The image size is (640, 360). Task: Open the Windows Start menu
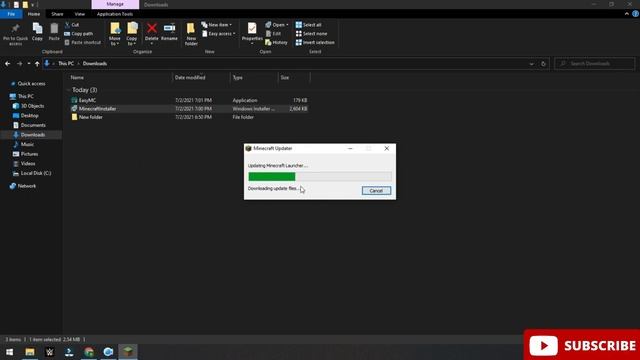point(9,352)
